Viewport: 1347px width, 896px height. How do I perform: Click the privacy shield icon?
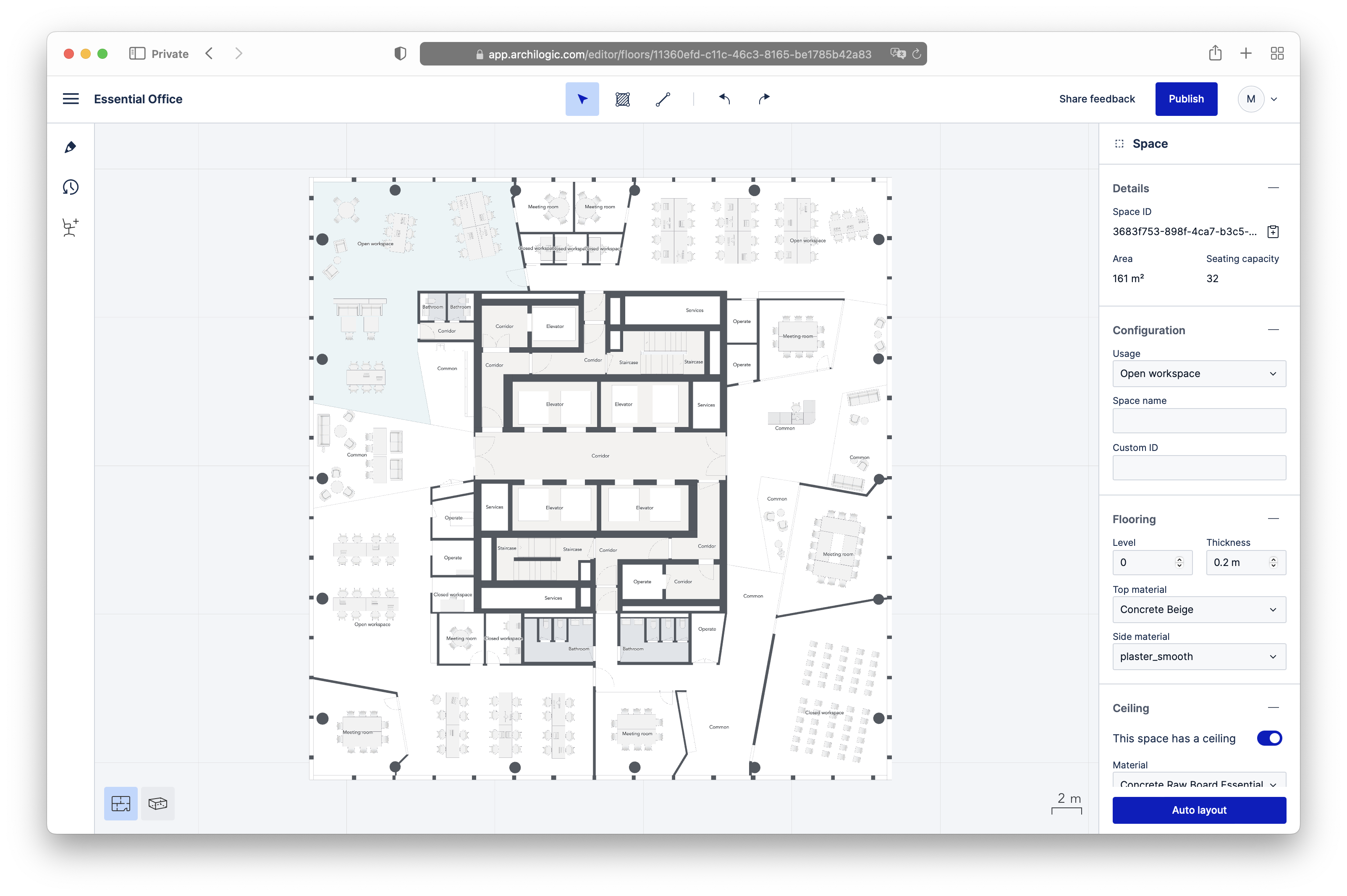point(400,54)
